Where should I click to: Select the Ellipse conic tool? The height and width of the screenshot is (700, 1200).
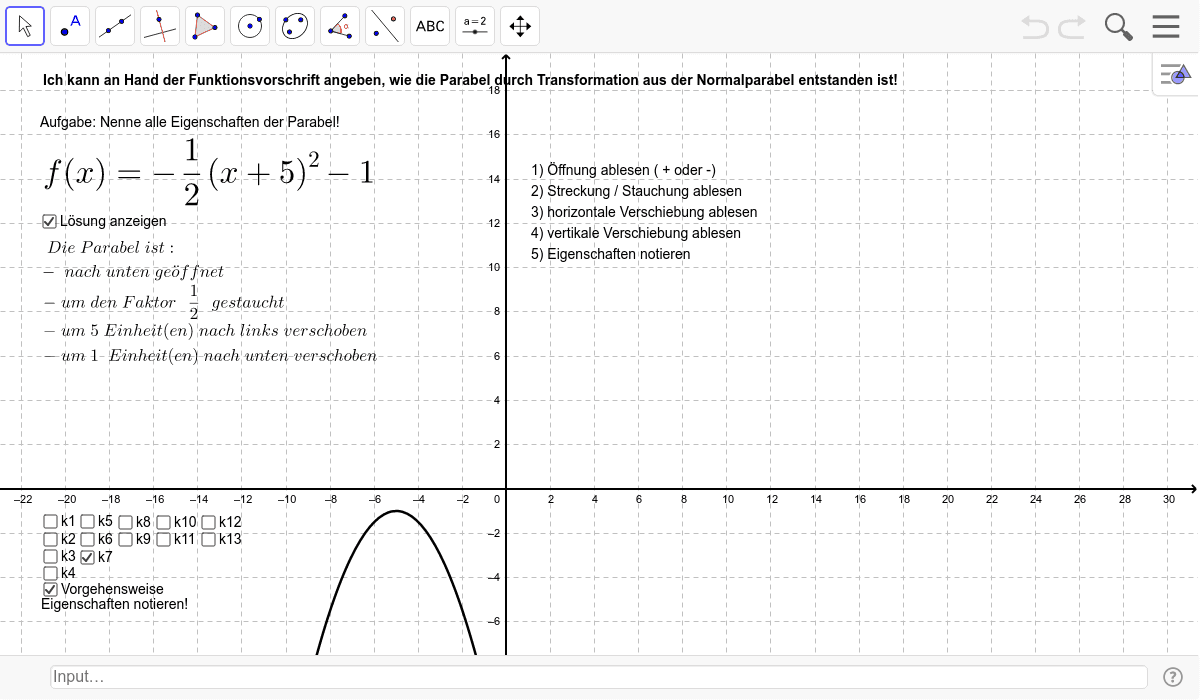point(295,26)
